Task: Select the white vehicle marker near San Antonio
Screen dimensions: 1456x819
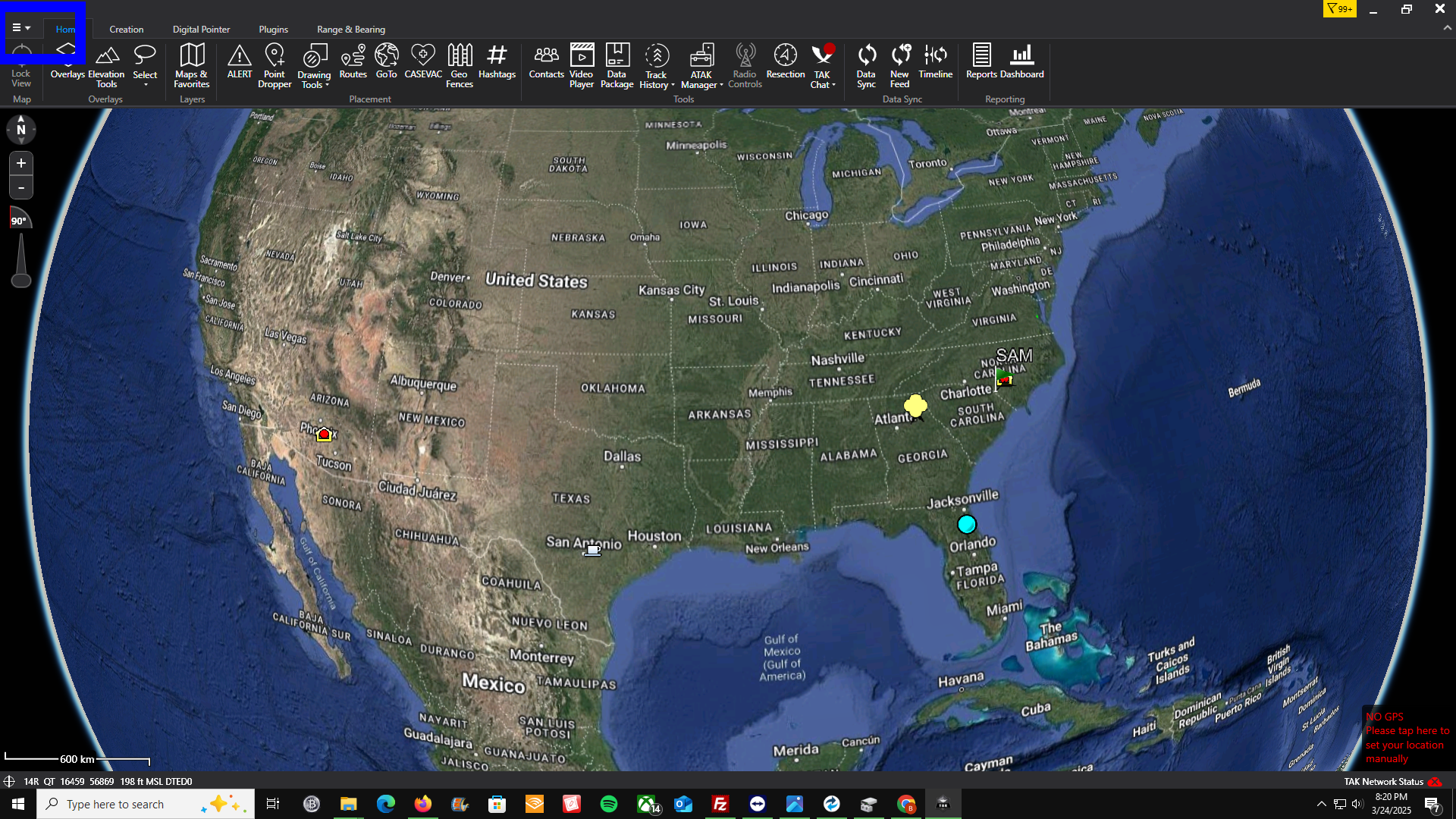Action: pos(592,551)
